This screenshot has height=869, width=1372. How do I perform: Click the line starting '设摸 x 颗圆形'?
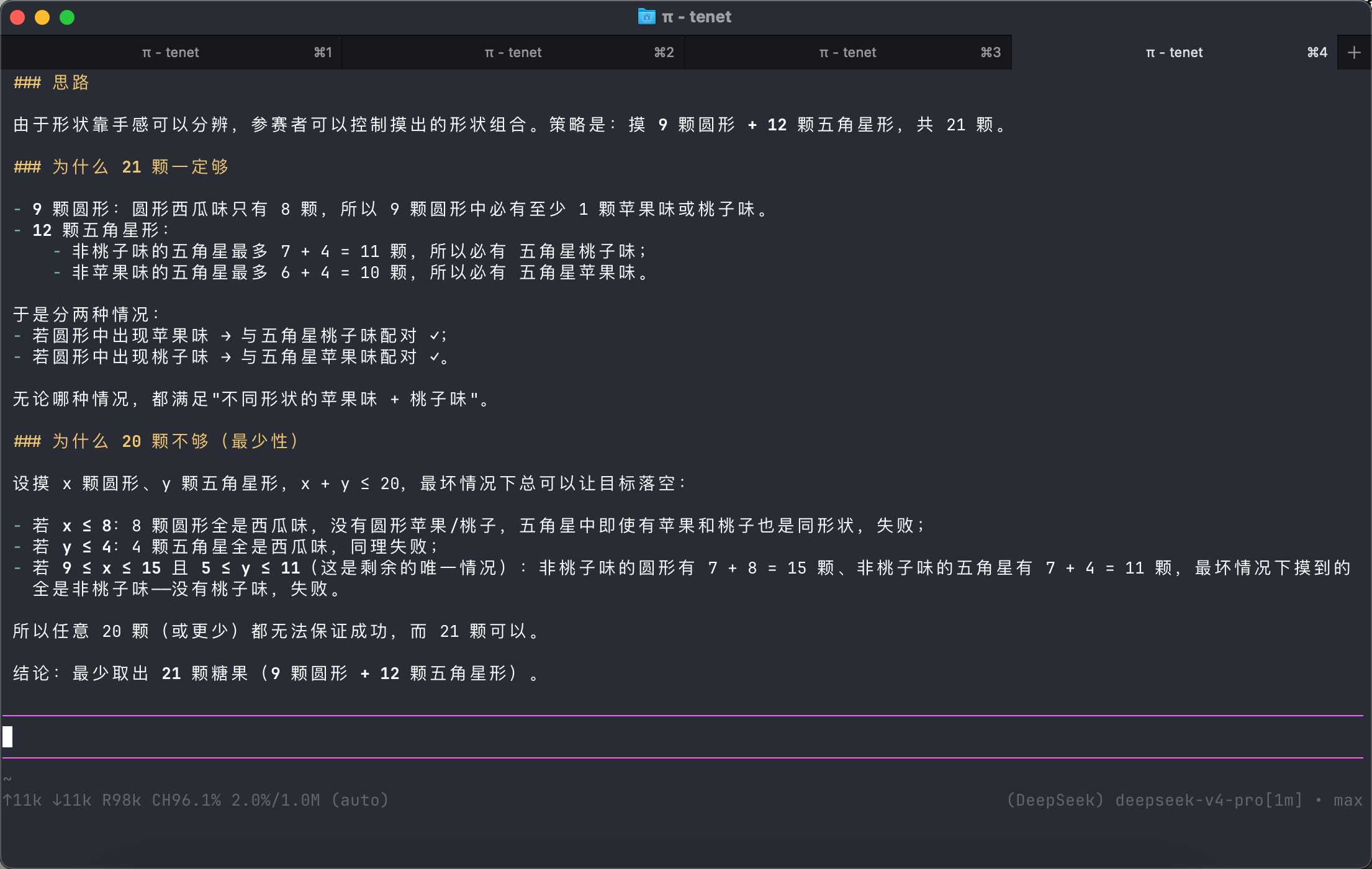[350, 484]
